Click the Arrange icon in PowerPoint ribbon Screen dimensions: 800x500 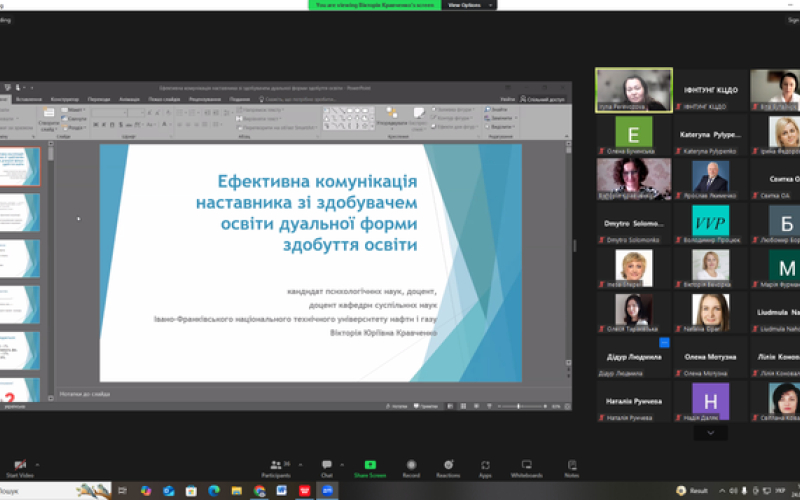point(392,113)
